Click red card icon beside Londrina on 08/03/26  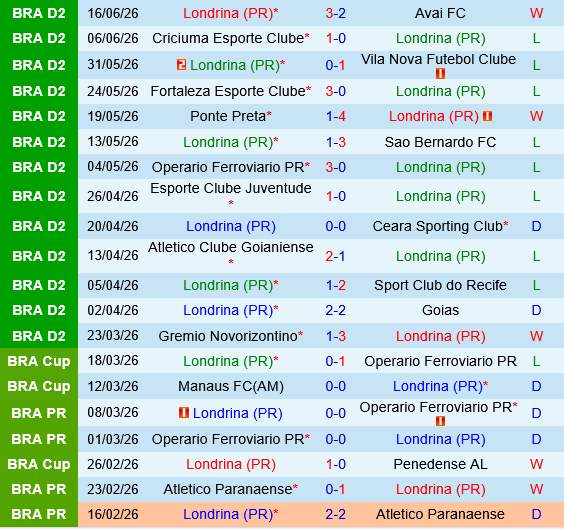click(183, 413)
